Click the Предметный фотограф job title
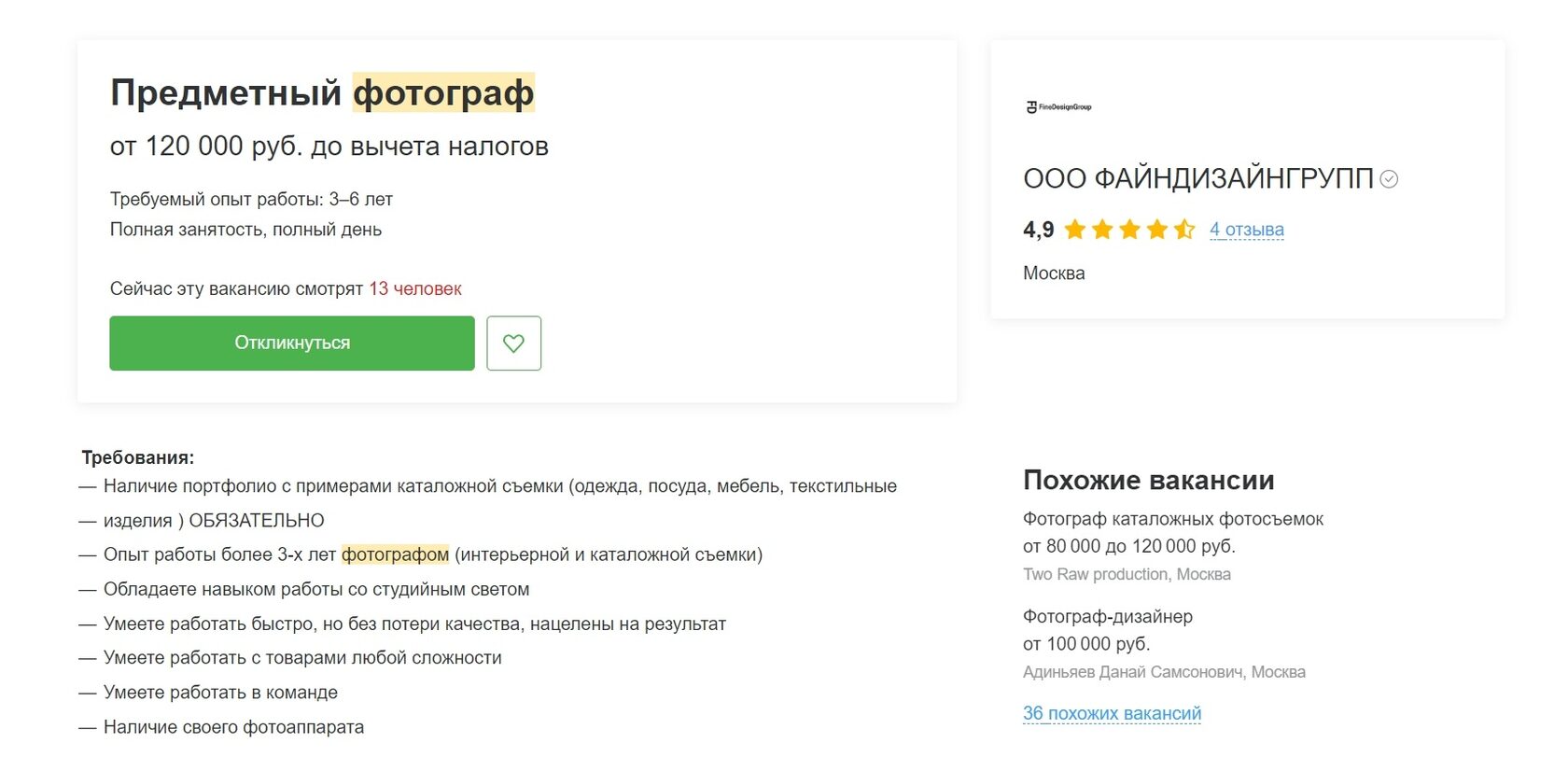 click(322, 93)
